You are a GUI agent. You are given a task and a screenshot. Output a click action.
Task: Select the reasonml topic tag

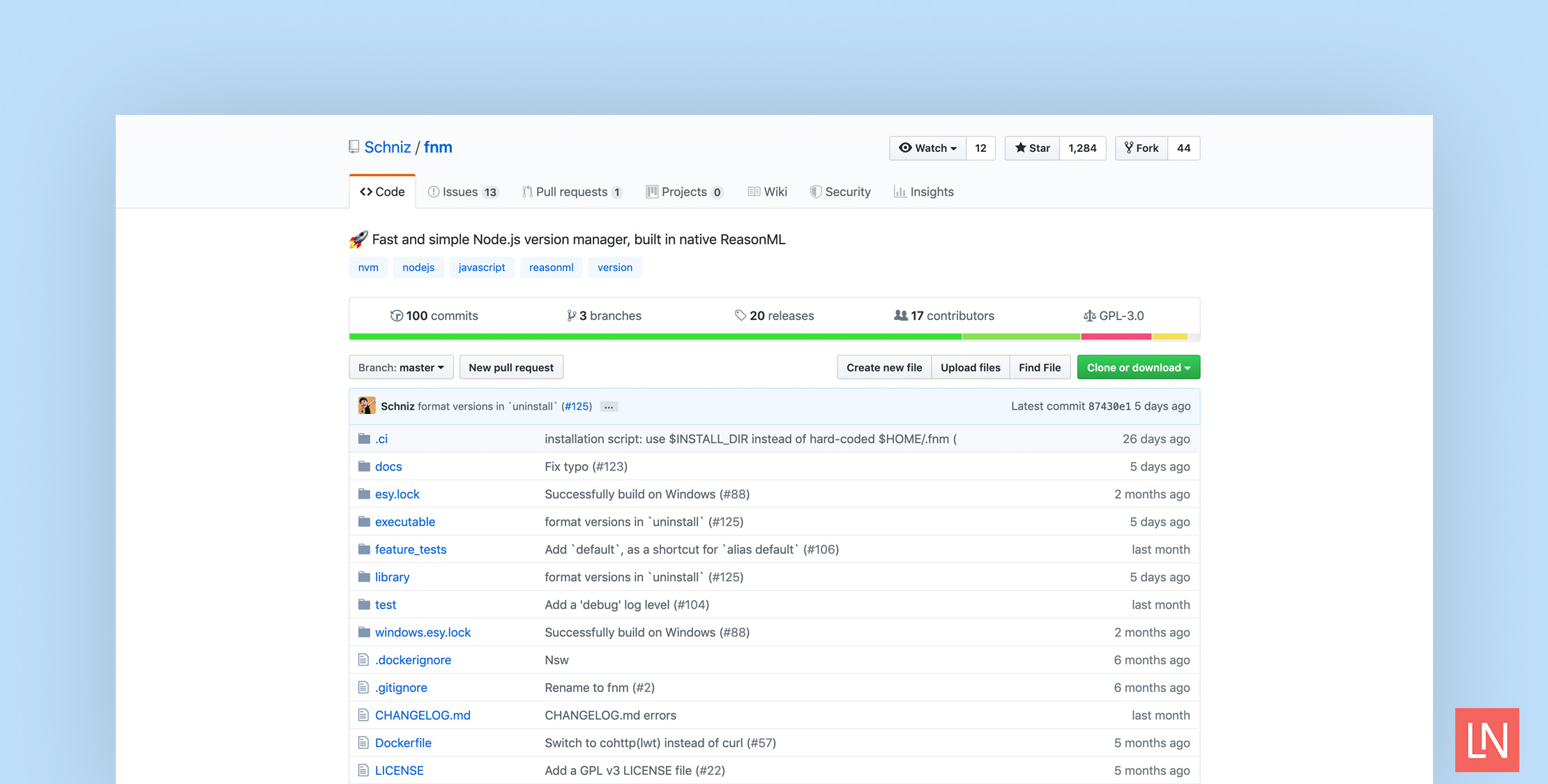point(551,267)
